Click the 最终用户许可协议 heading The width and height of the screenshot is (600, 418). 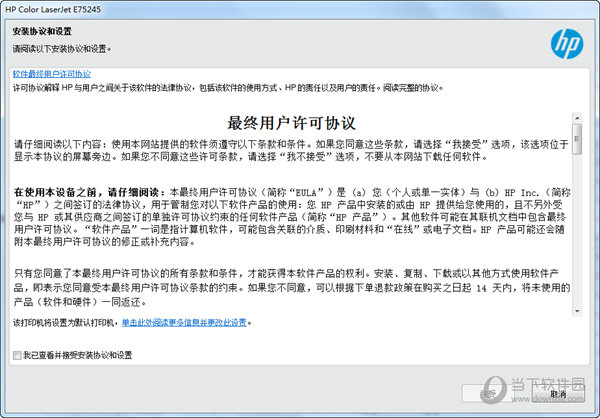coord(291,123)
